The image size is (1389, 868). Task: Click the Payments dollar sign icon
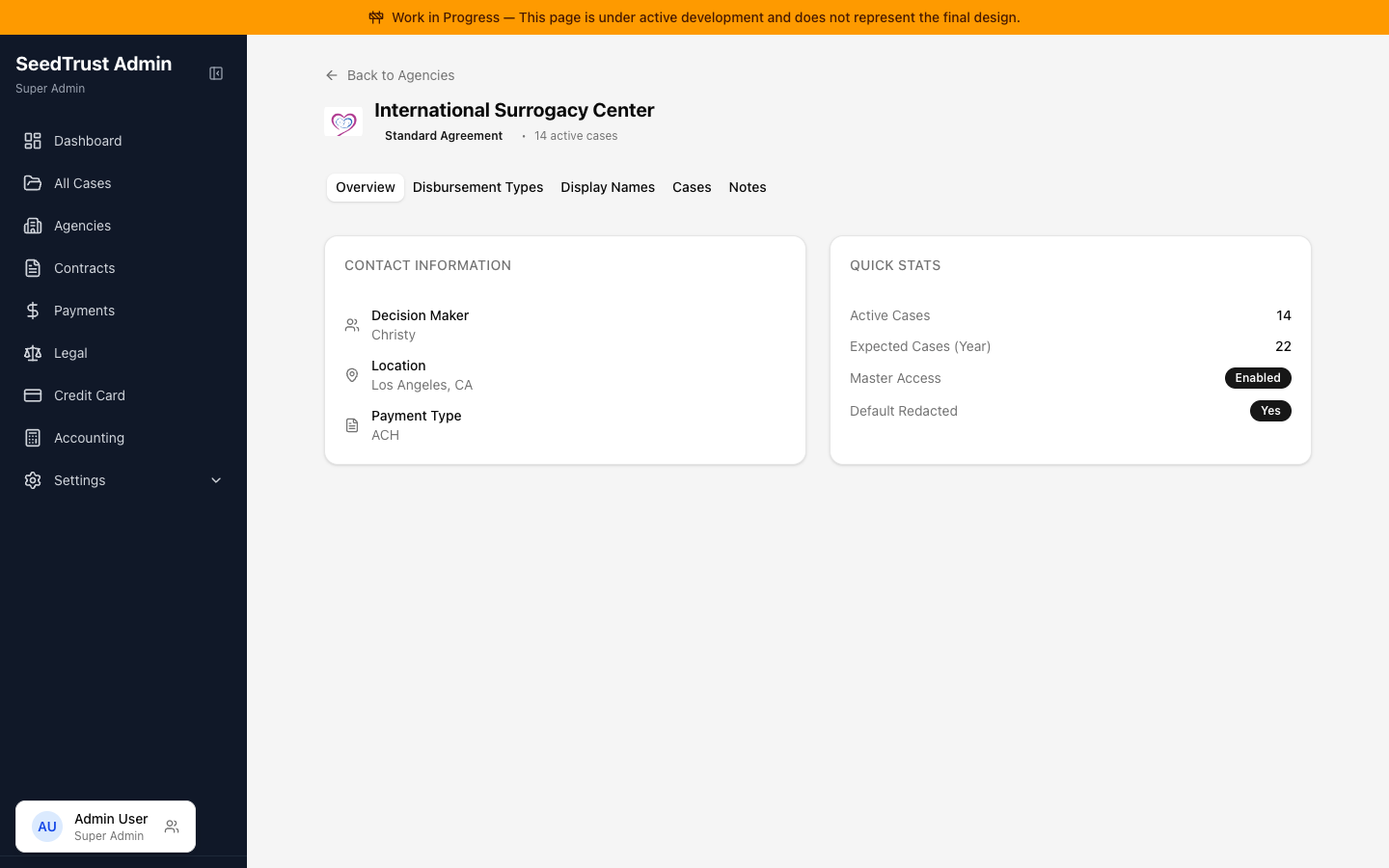click(x=33, y=311)
